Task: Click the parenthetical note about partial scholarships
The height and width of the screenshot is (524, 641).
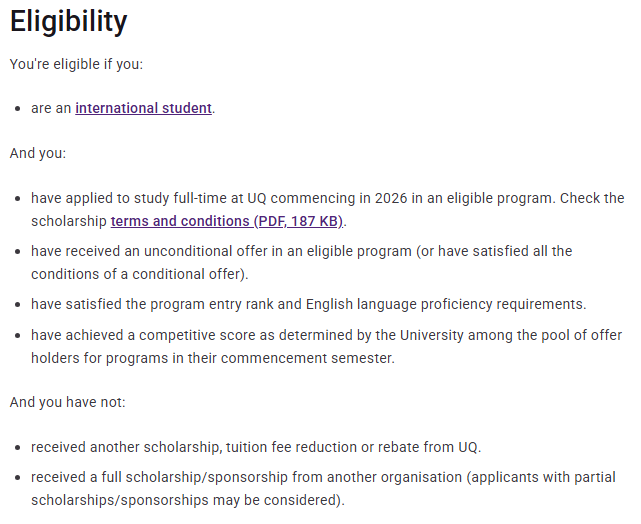Action: pyautogui.click(x=188, y=500)
